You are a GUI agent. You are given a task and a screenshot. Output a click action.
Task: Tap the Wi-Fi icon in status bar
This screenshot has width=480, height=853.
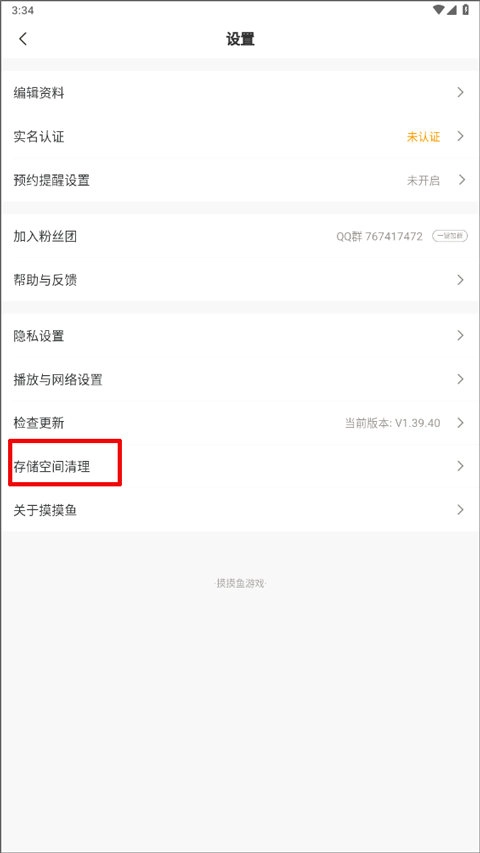[439, 10]
